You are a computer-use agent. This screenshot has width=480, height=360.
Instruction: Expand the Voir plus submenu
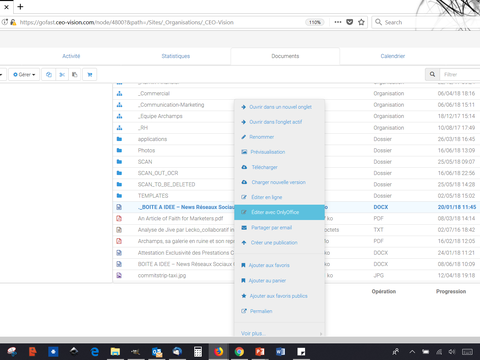(x=279, y=333)
